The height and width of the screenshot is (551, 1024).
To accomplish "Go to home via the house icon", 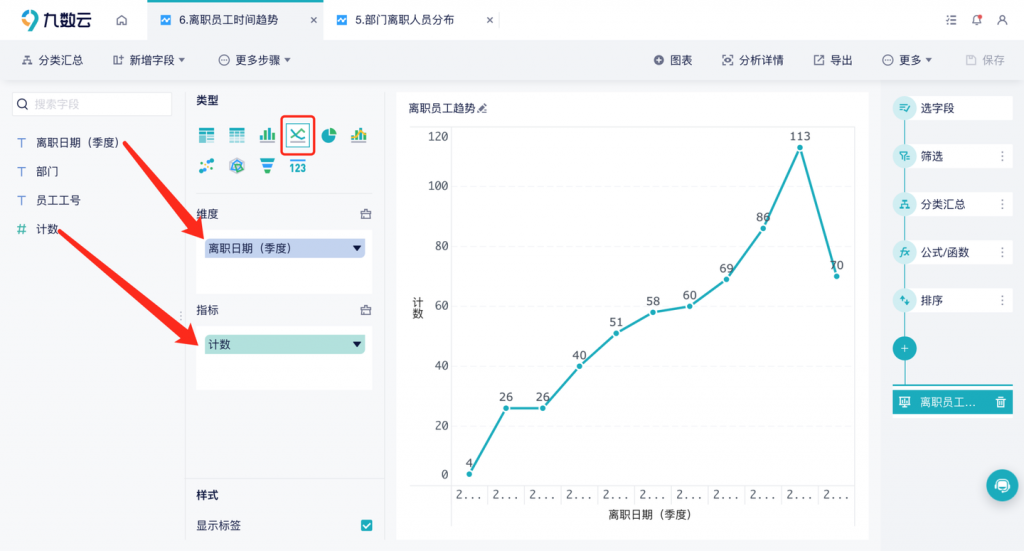I will coord(121,20).
